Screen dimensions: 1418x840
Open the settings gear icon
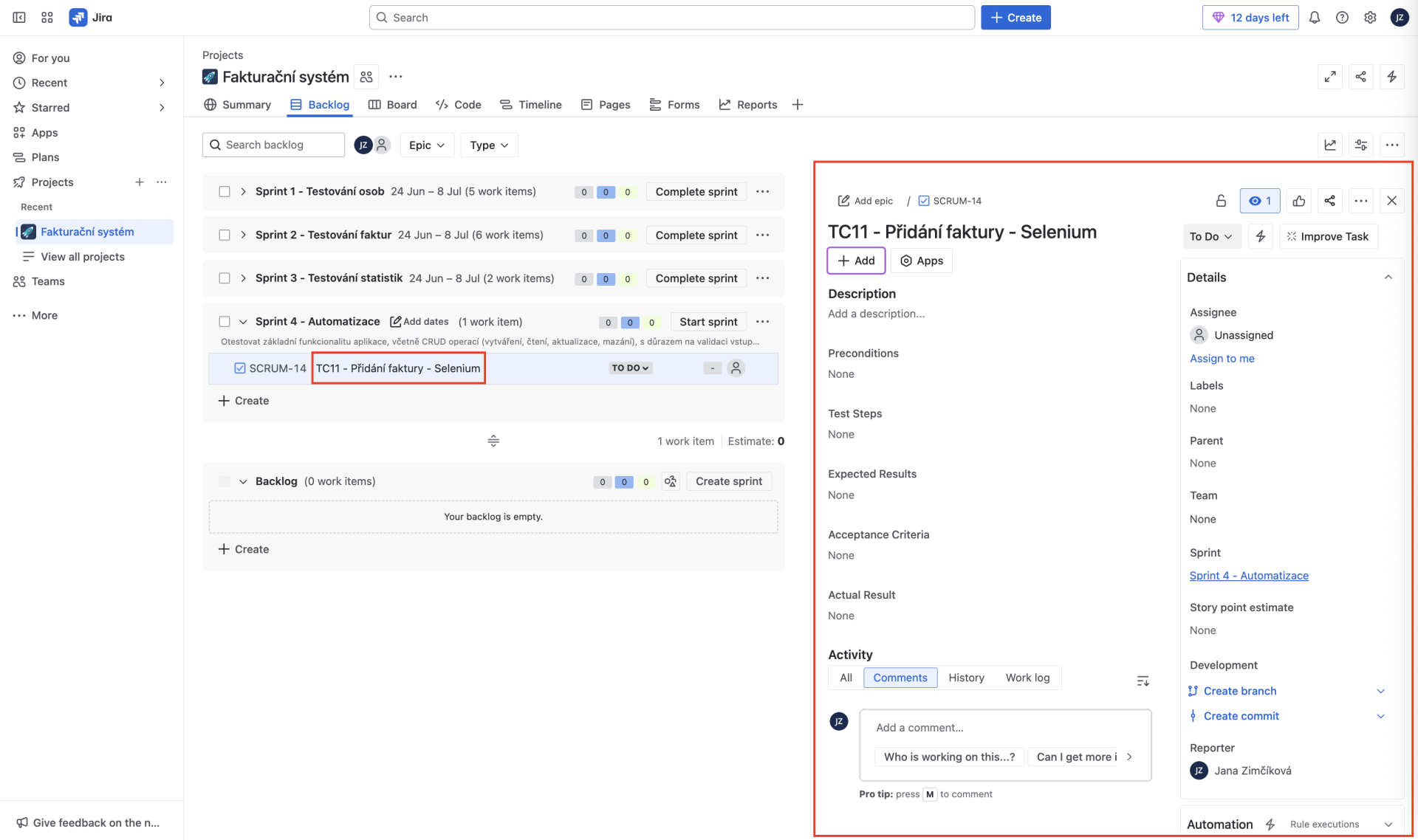pos(1371,18)
